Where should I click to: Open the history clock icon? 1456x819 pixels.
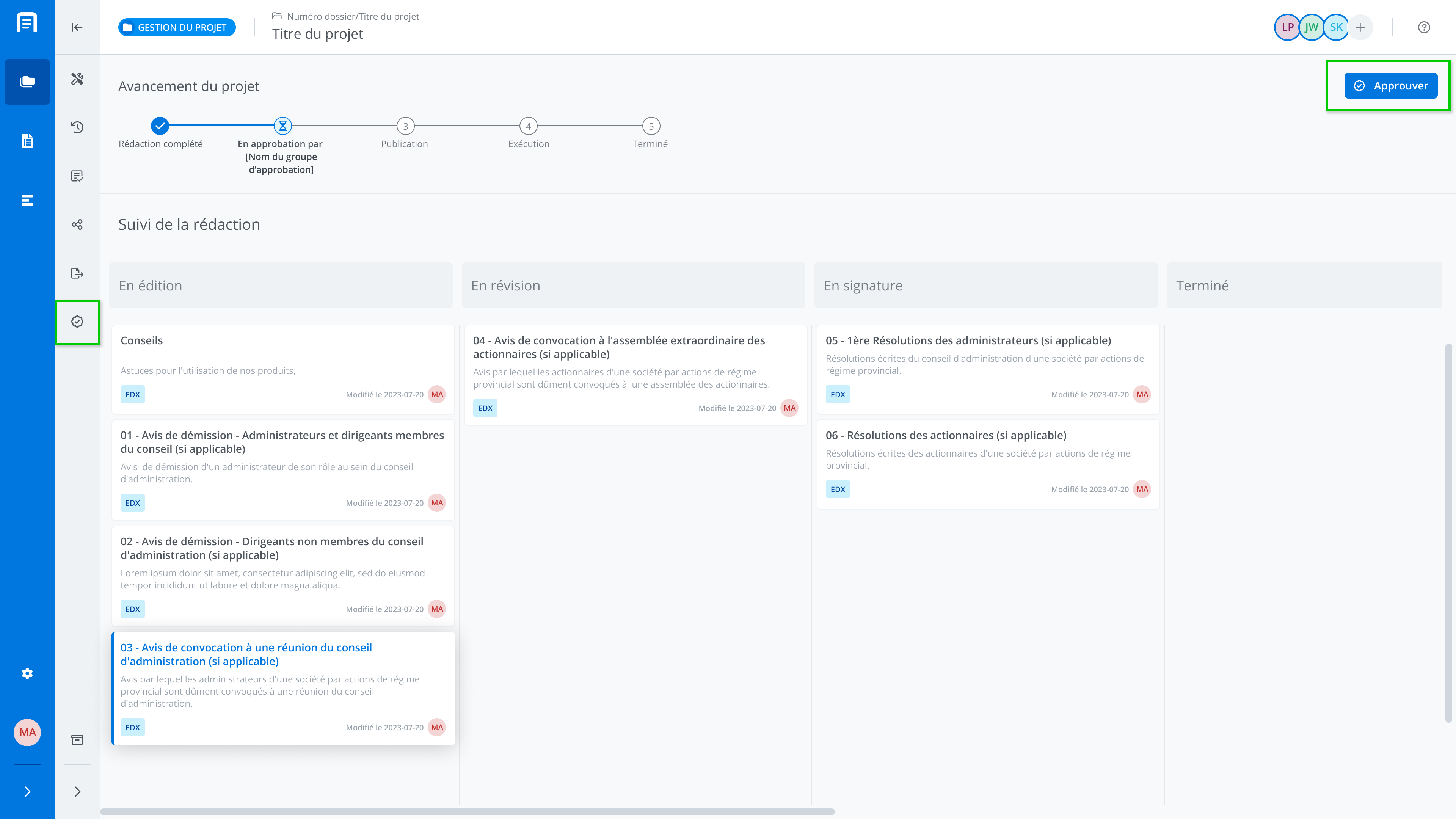tap(77, 127)
